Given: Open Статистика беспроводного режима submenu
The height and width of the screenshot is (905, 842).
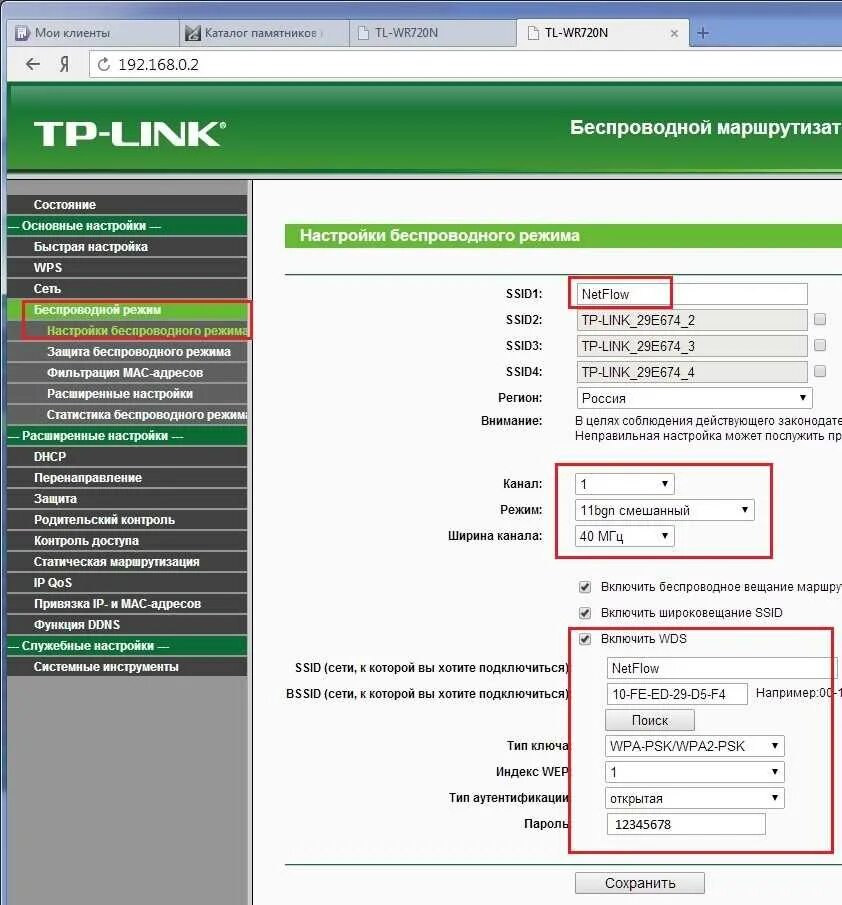Looking at the screenshot, I should tap(127, 414).
